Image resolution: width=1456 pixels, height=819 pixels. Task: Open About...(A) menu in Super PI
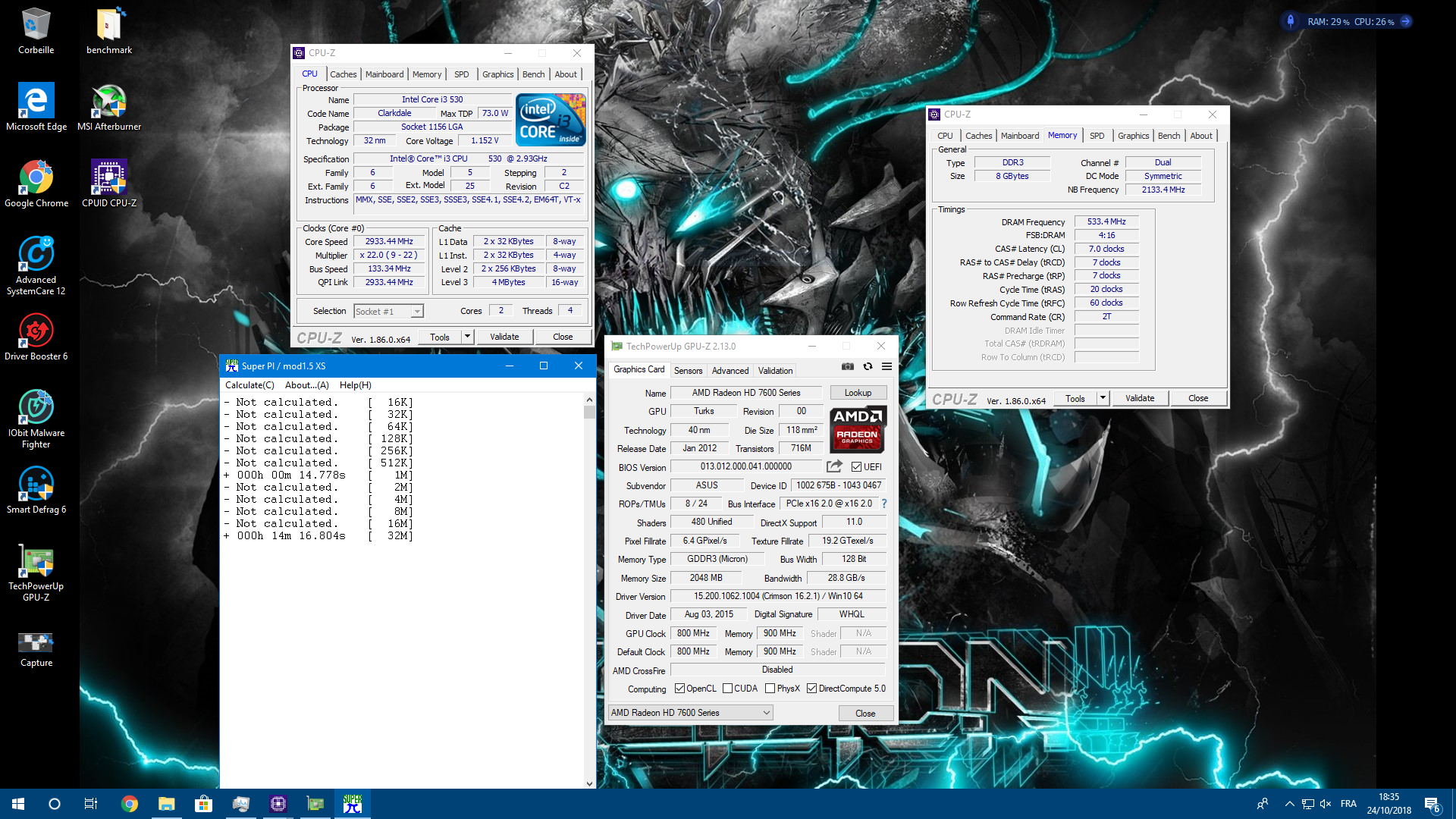point(307,385)
